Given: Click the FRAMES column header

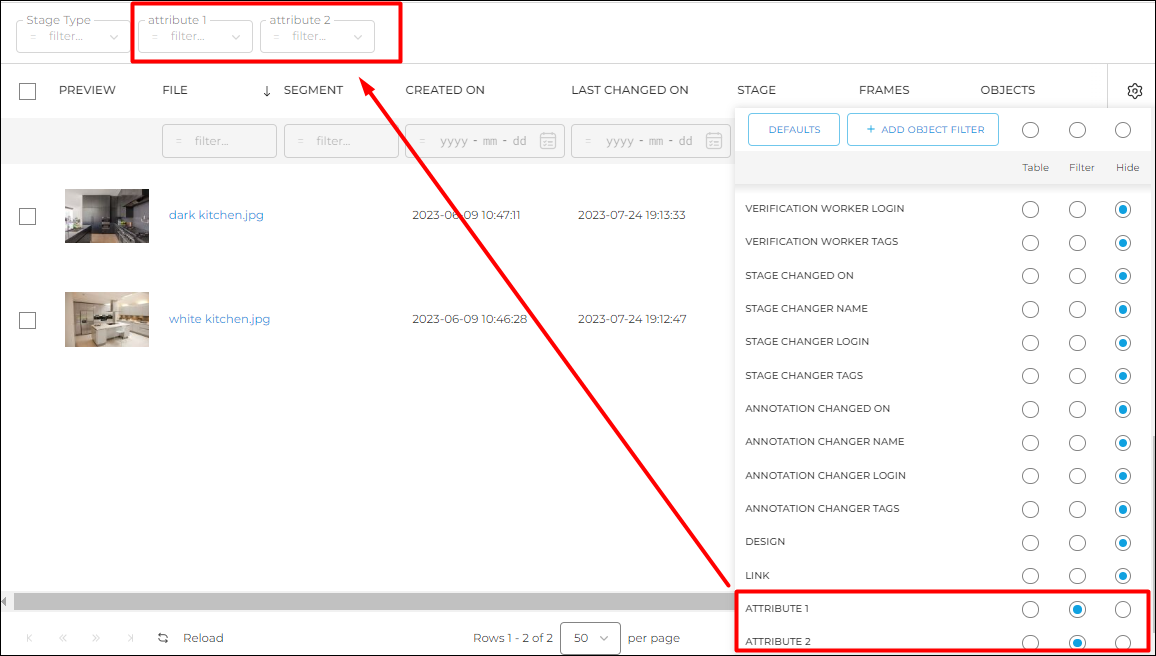Looking at the screenshot, I should pyautogui.click(x=884, y=91).
